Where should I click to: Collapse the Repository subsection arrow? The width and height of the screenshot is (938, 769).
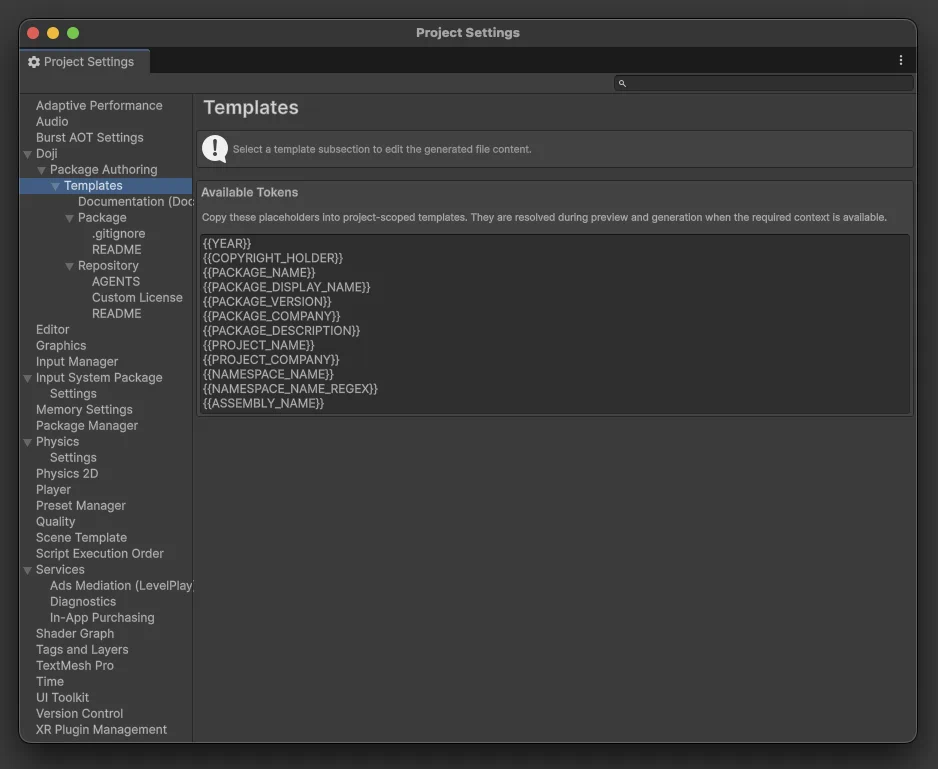pos(69,266)
